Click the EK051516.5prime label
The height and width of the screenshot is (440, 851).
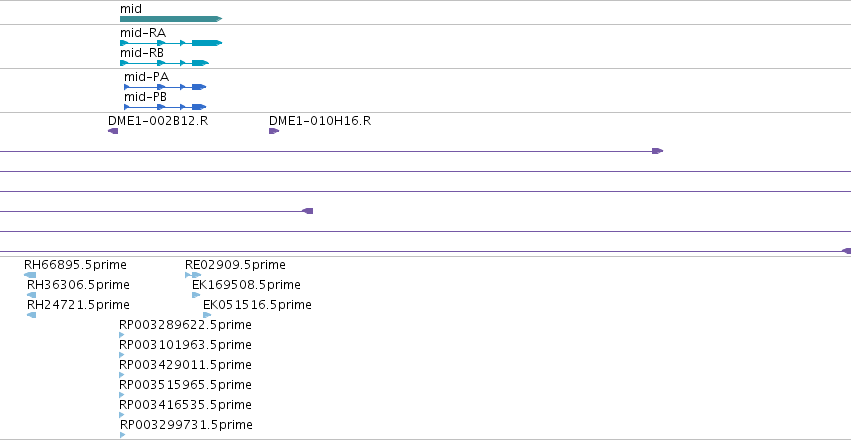257,305
